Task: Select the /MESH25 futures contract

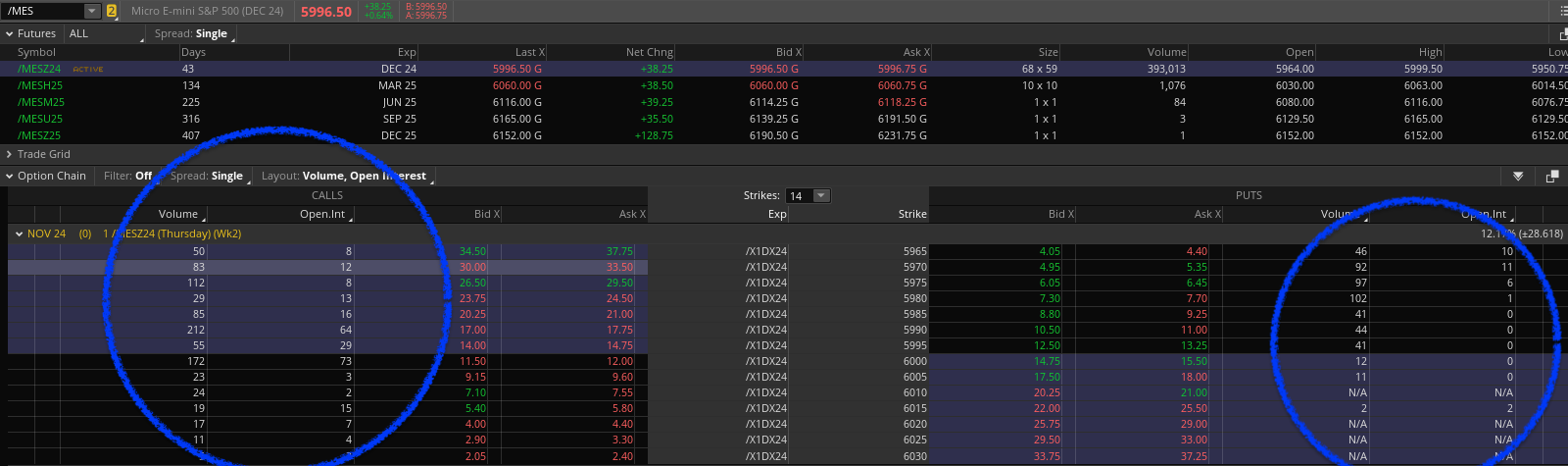Action: coord(40,85)
